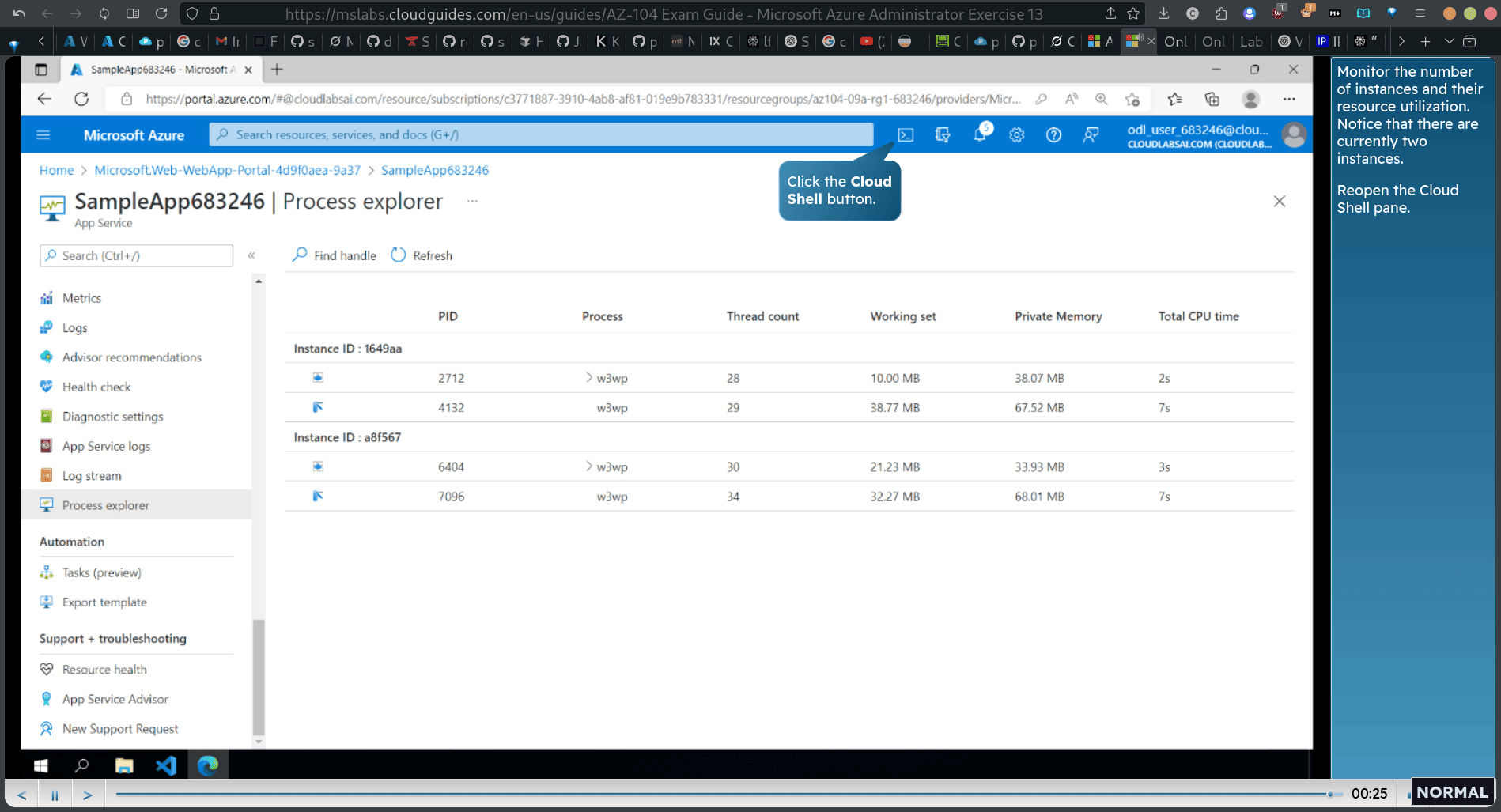
Task: Open New Support Request
Action: click(x=119, y=729)
